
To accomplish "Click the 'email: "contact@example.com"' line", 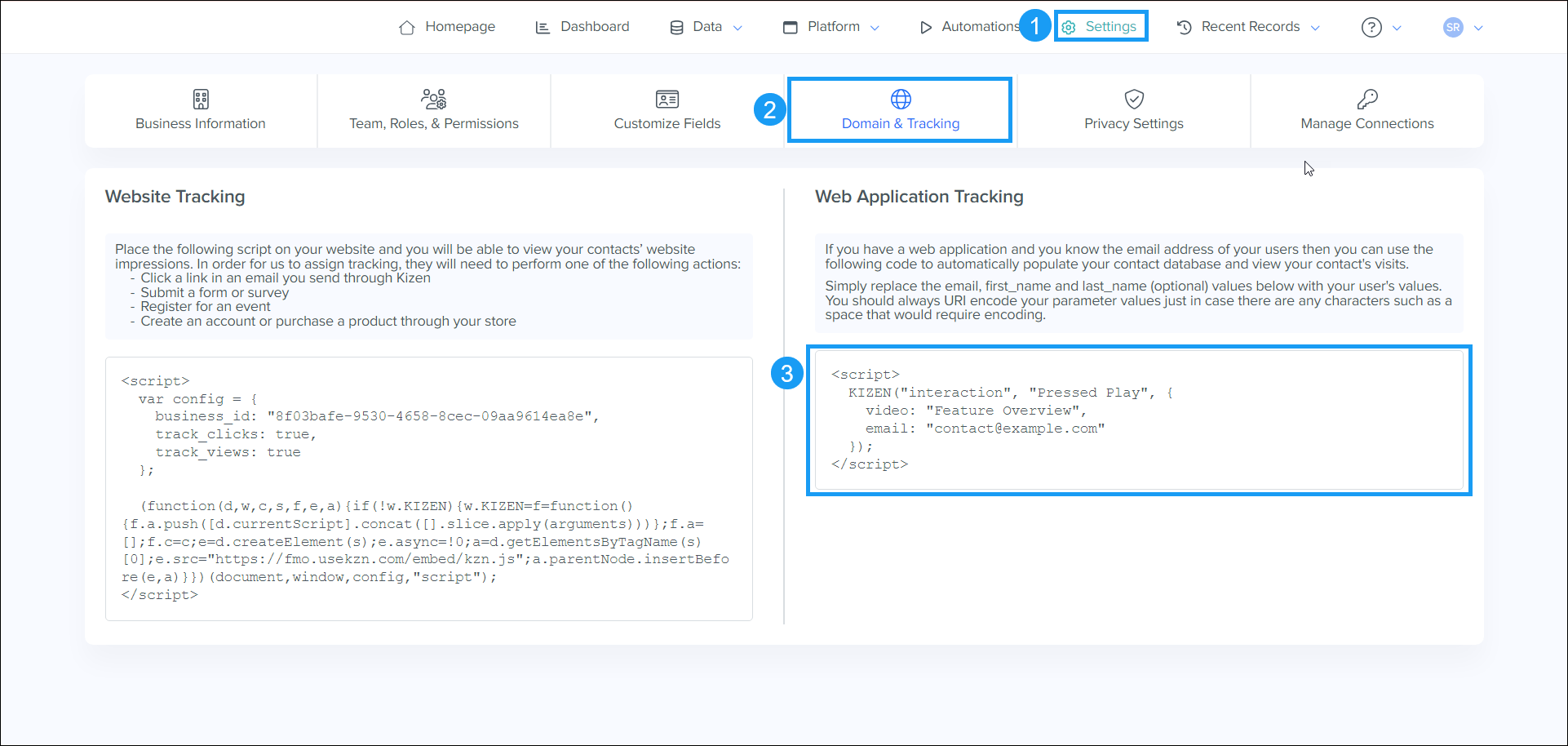I will point(985,429).
